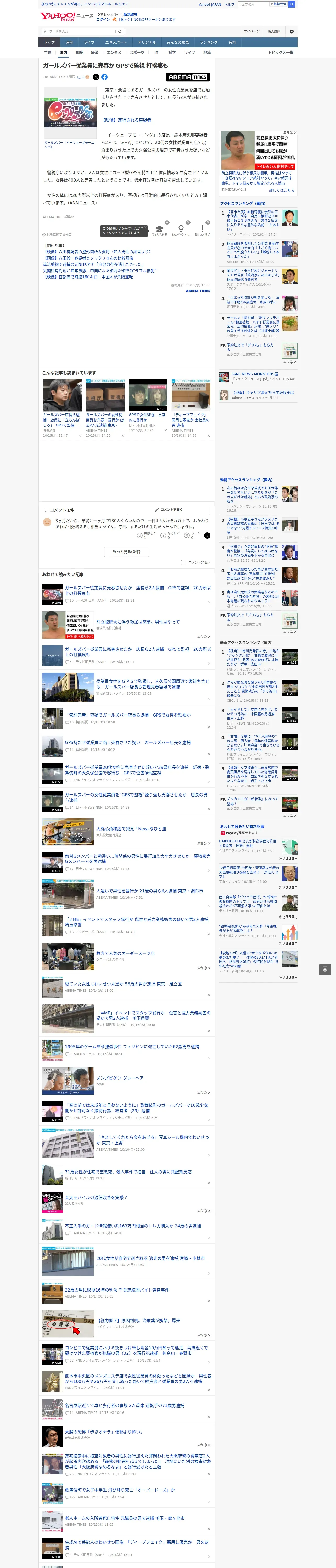Open 大丸心斎橋店で発見 ad article
Image resolution: width=336 pixels, height=1568 pixels.
pos(131,829)
